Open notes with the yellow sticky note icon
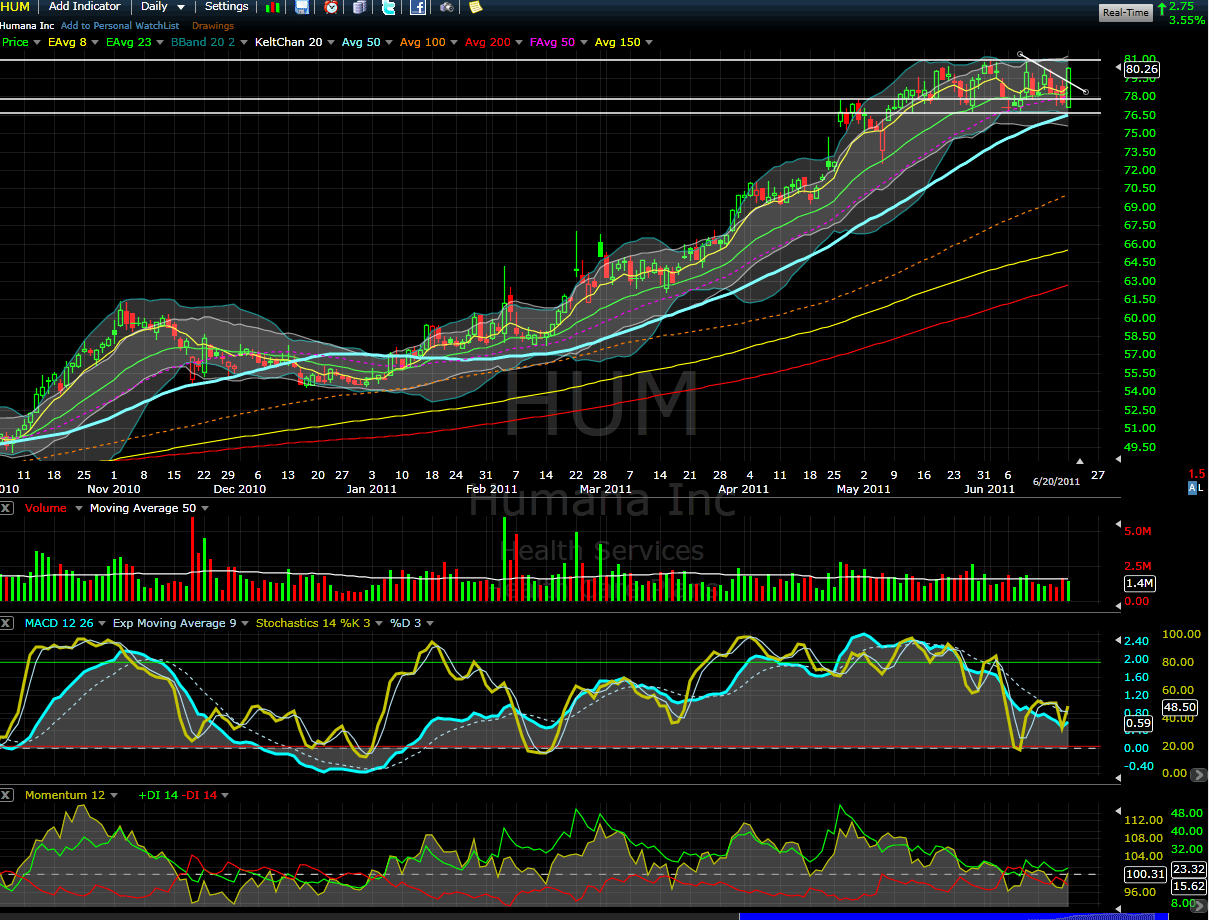Image resolution: width=1209 pixels, height=920 pixels. coord(475,7)
